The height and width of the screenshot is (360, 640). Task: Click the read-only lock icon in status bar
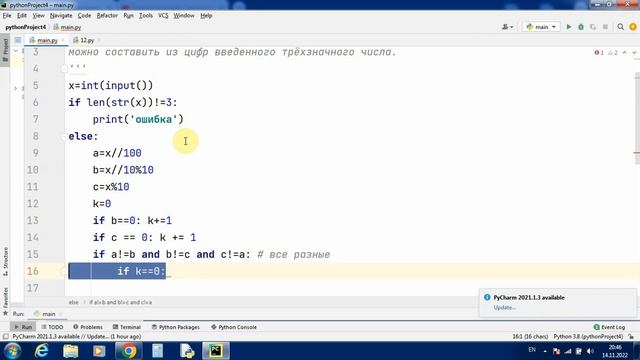click(x=631, y=337)
